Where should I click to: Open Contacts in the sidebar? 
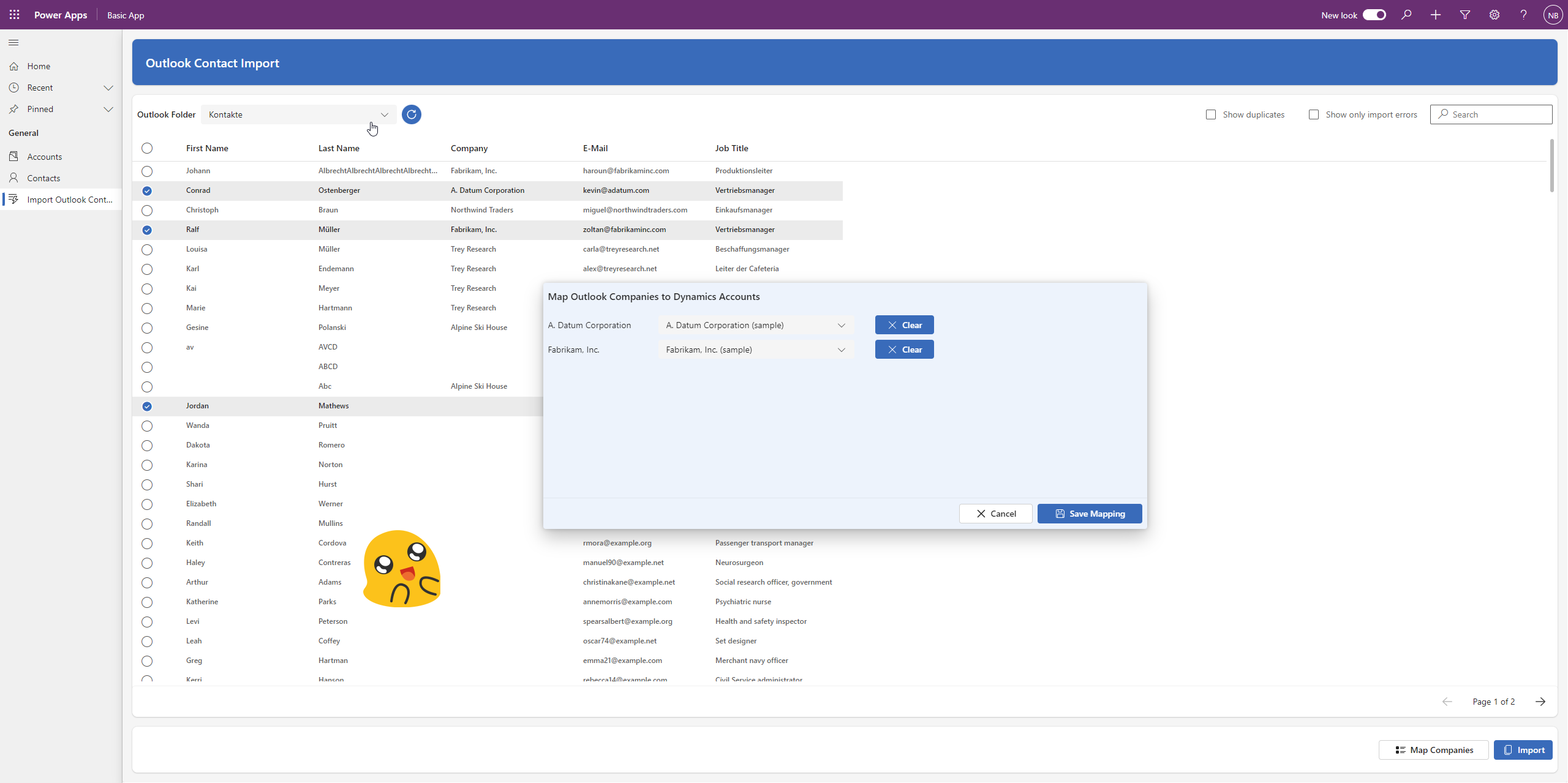(x=43, y=178)
